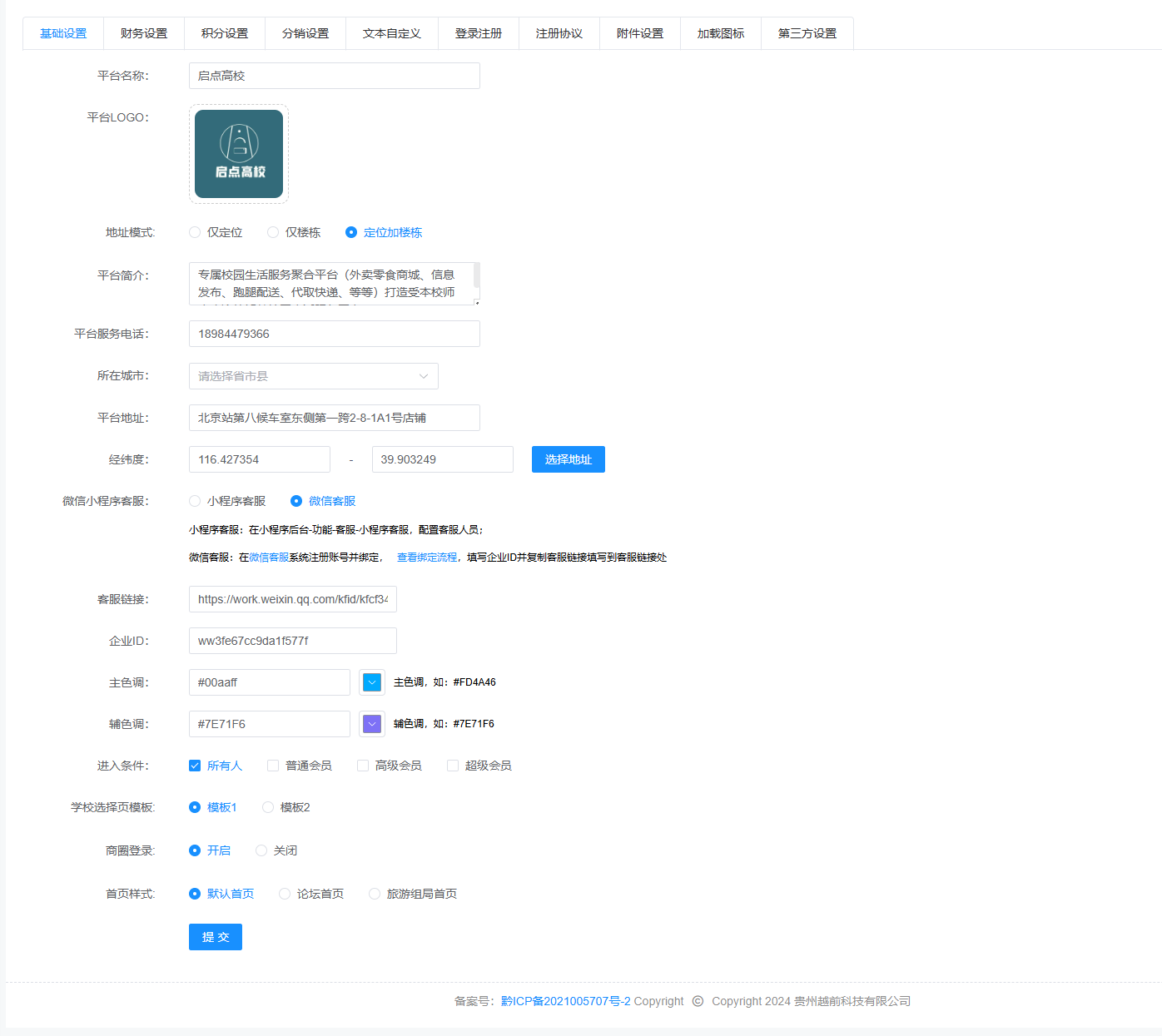
Task: Click the 黔ICP备2021005707号-2 filing link
Action: click(x=565, y=1001)
